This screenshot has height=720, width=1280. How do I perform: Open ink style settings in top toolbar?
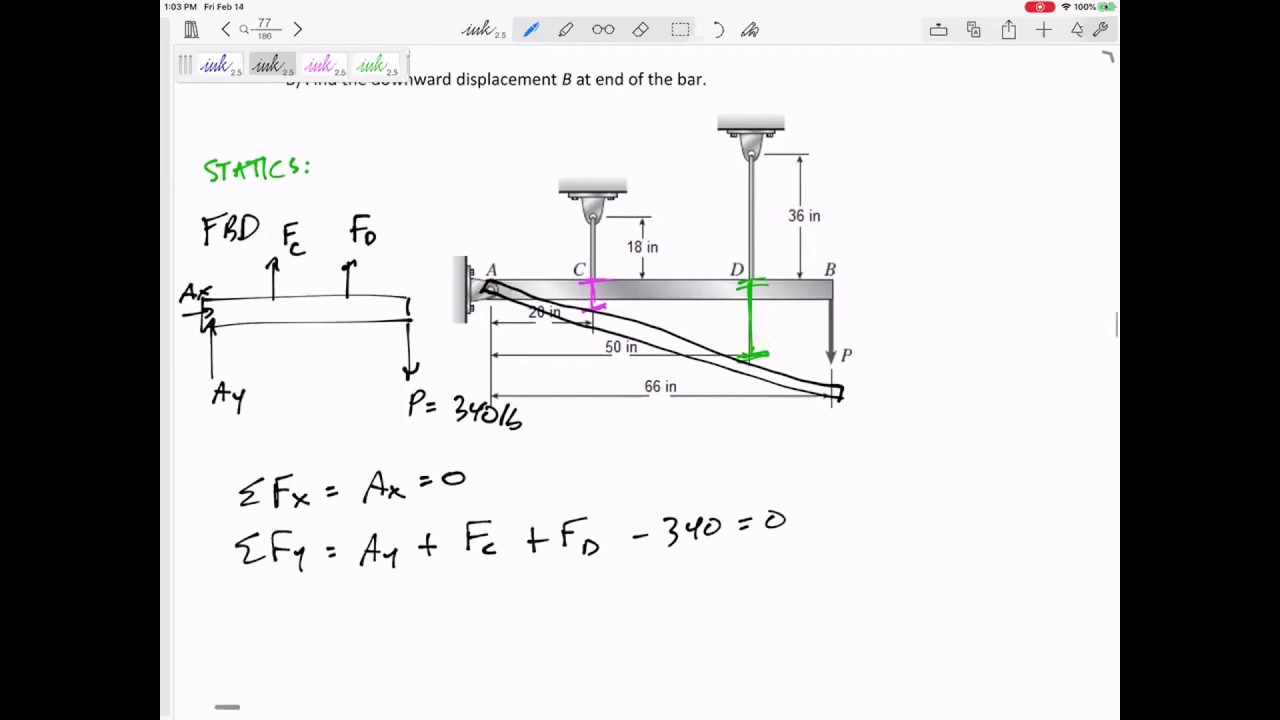pos(484,30)
